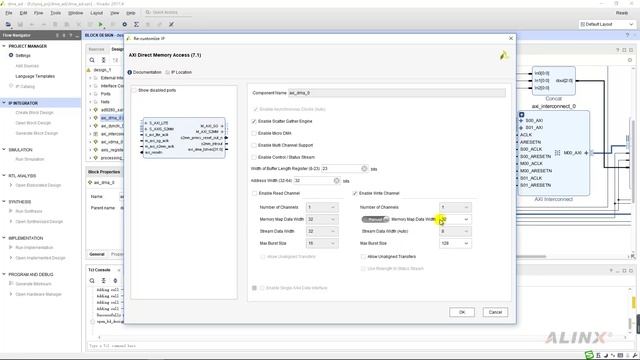Image resolution: width=640 pixels, height=360 pixels.
Task: Open the Layout menu
Action: (x=97, y=13)
